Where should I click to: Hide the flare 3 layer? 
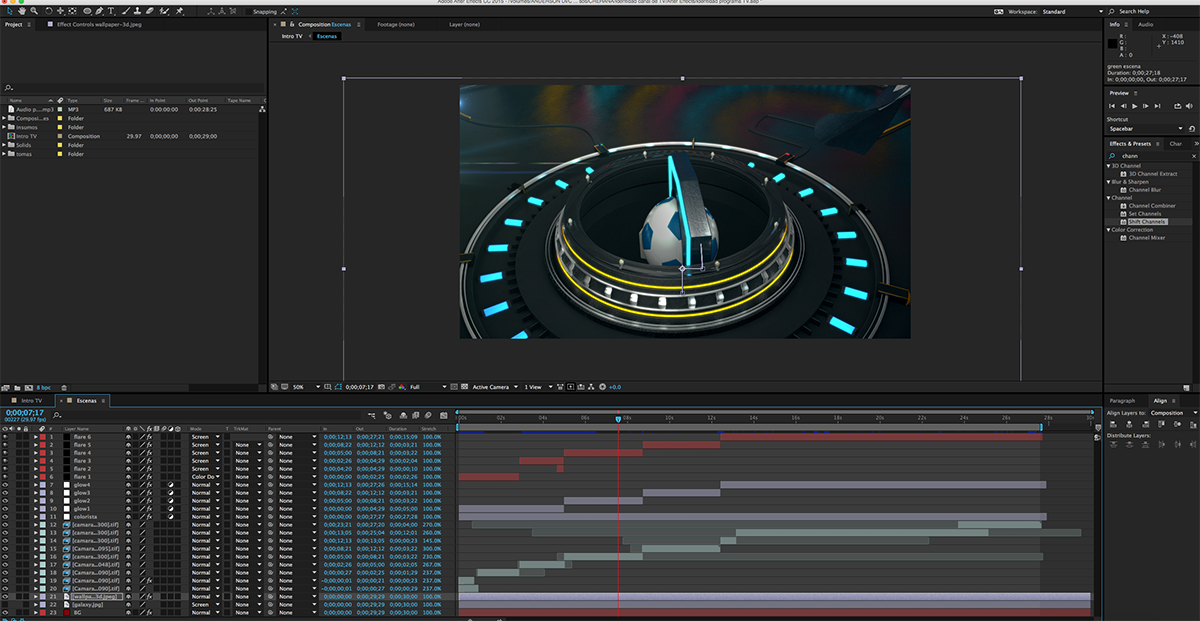point(5,461)
